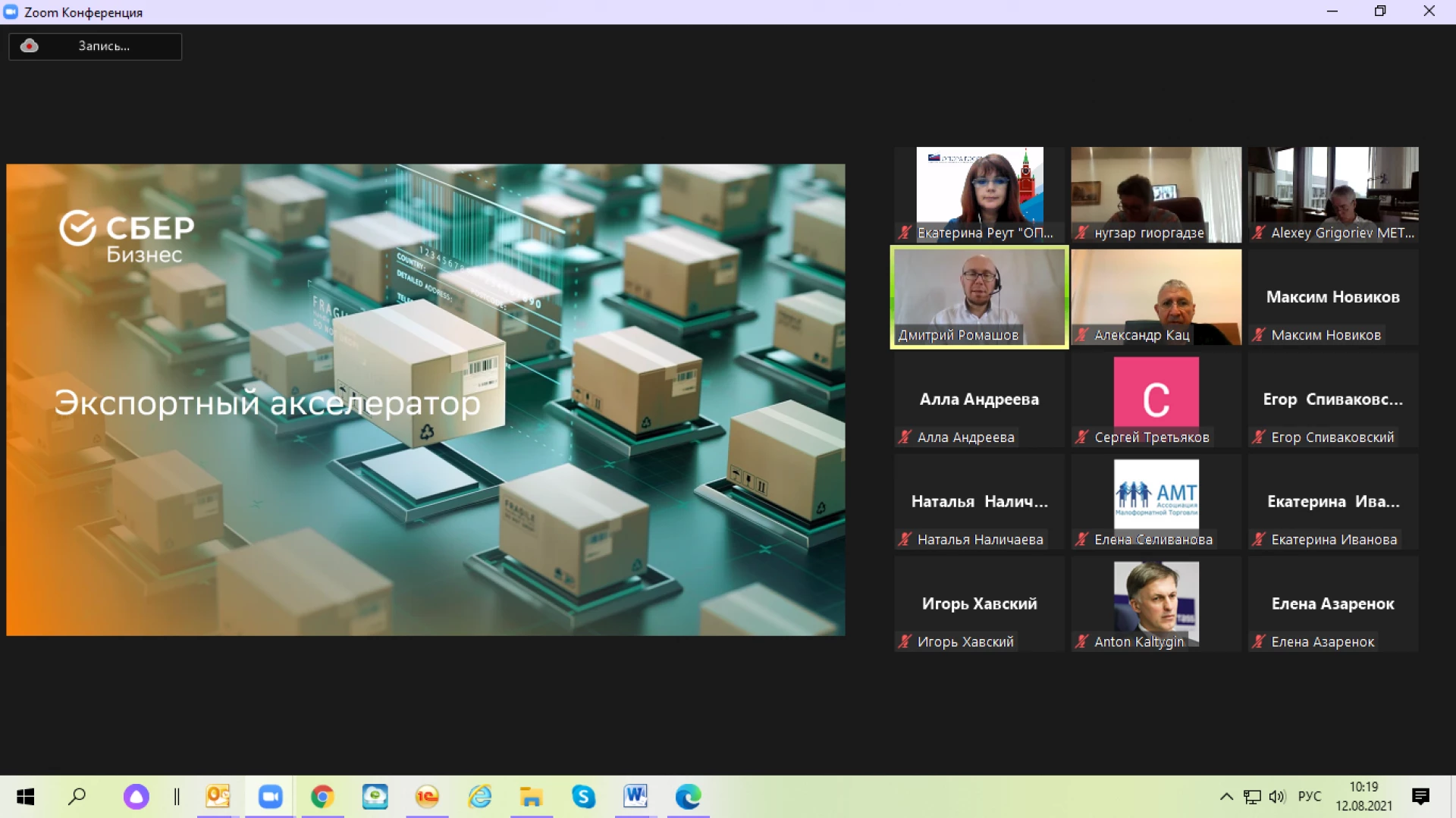Expand hidden system tray icons
This screenshot has width=1456, height=818.
coord(1226,797)
